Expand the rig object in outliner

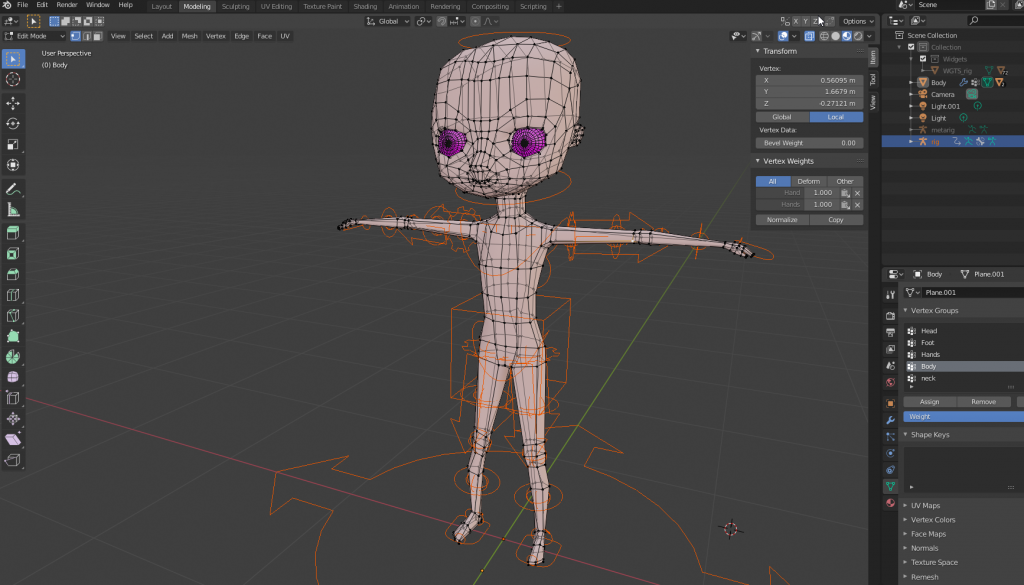911,142
